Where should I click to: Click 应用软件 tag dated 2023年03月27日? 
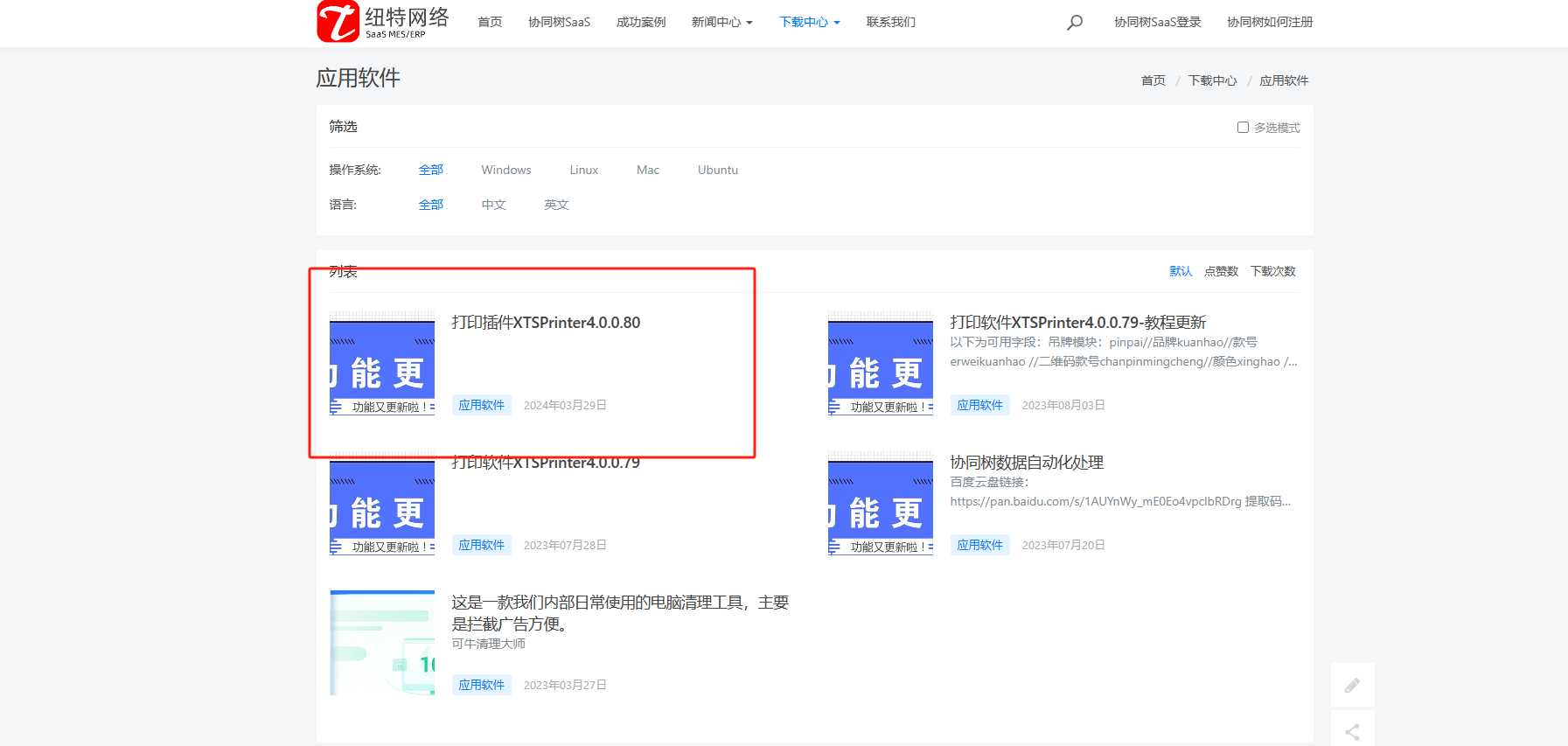tap(482, 685)
